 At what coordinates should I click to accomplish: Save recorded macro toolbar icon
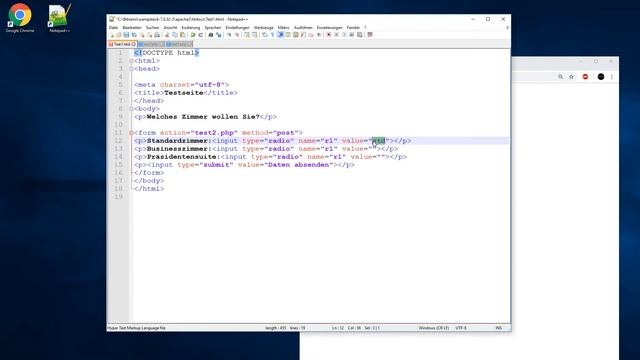pos(360,35)
